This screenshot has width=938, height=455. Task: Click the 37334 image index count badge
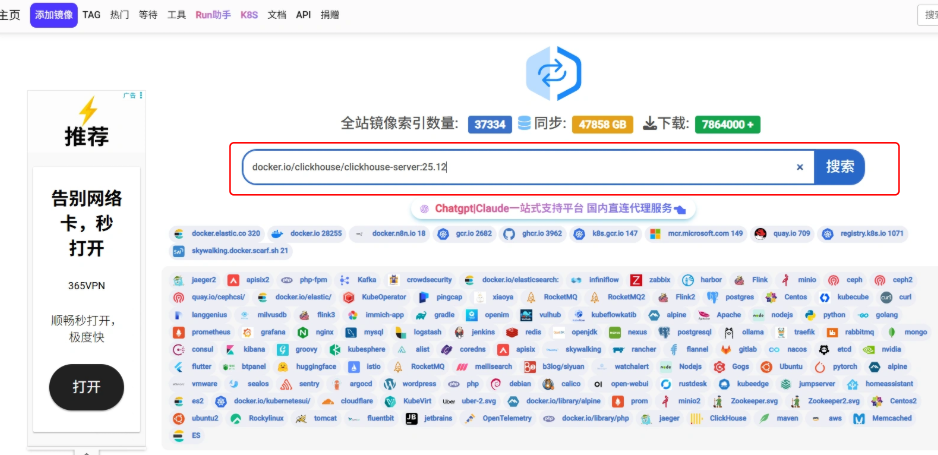point(490,124)
